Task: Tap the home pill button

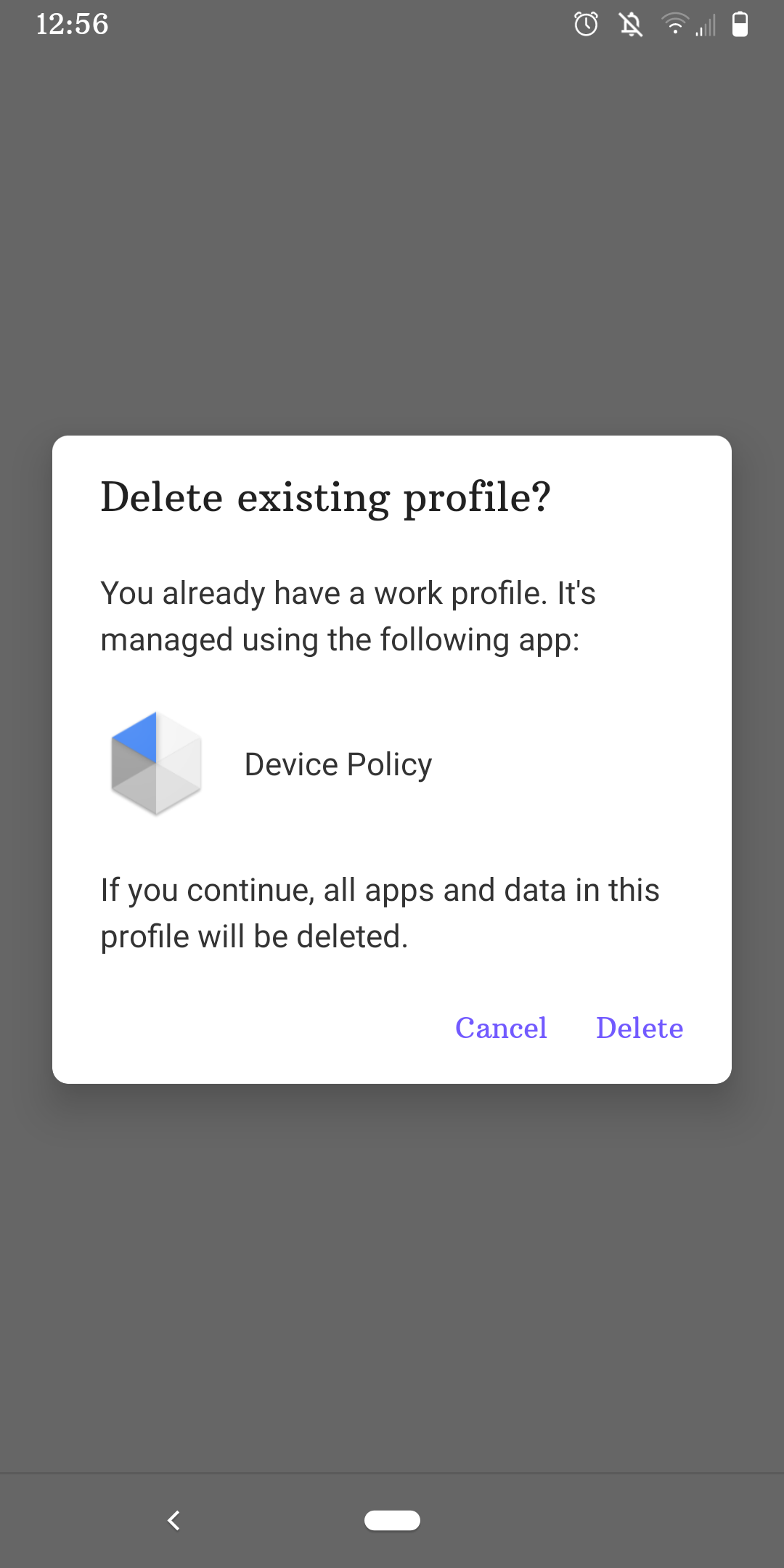Action: coord(392,1520)
